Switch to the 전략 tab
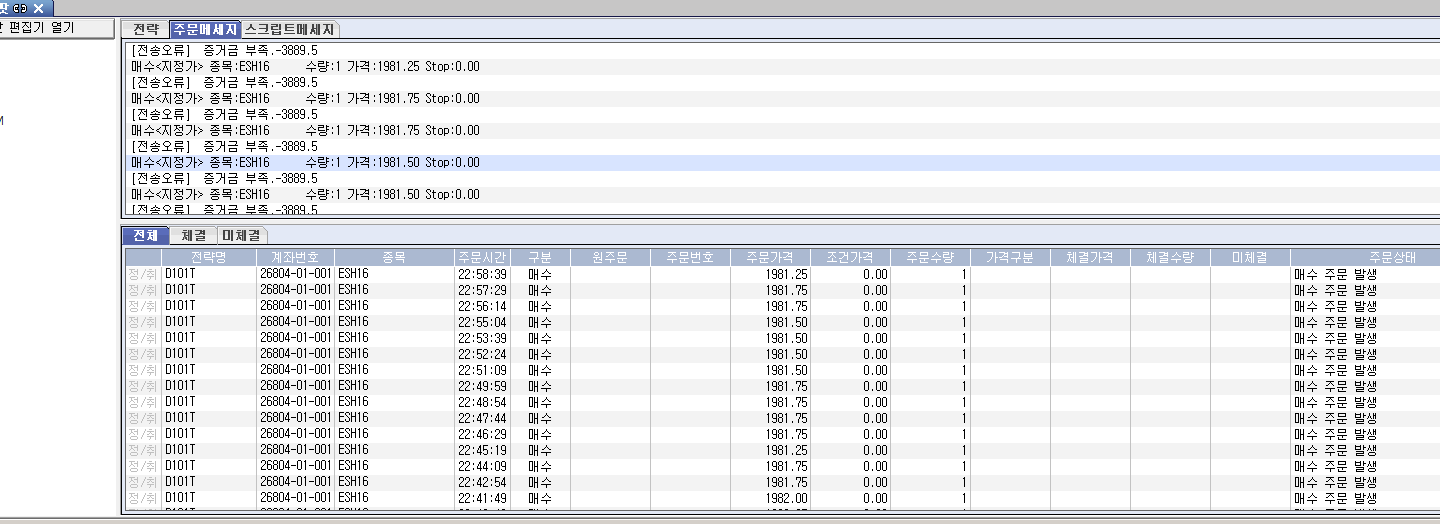The image size is (1440, 524). pyautogui.click(x=145, y=30)
